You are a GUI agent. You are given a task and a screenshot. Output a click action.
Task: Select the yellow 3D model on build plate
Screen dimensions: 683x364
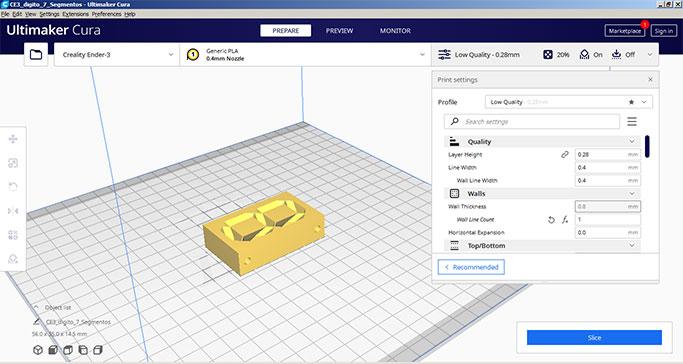pos(264,233)
